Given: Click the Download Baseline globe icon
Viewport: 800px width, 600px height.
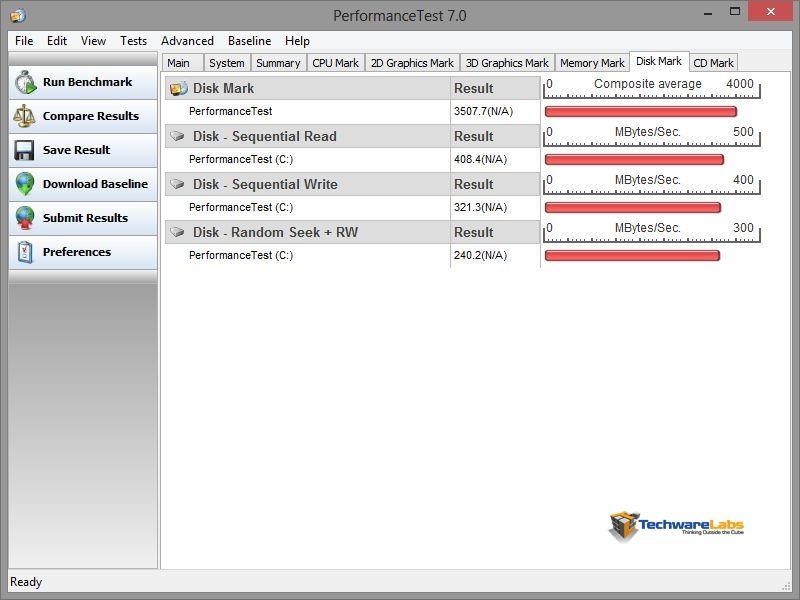Looking at the screenshot, I should (x=25, y=184).
